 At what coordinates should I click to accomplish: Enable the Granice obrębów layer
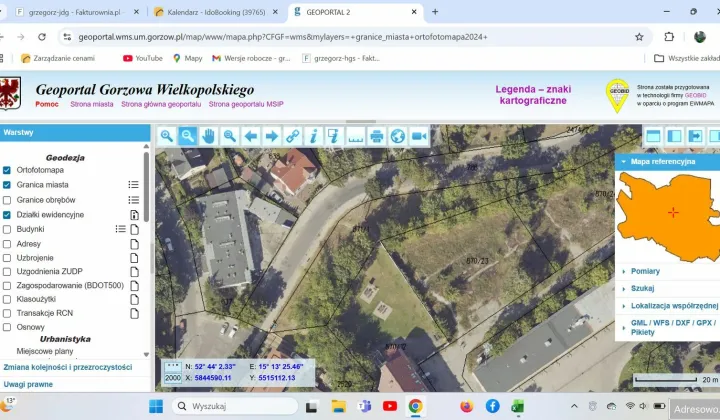click(x=7, y=200)
